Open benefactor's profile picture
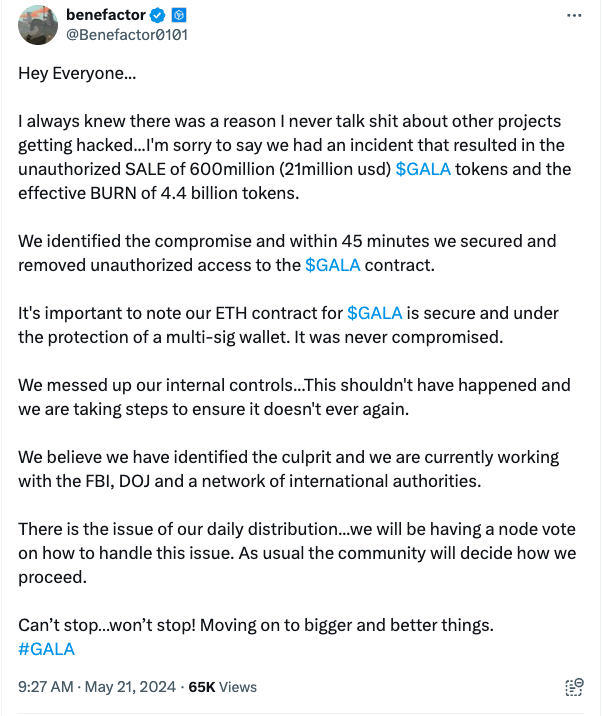Screen dimensions: 602x716 tap(37, 25)
